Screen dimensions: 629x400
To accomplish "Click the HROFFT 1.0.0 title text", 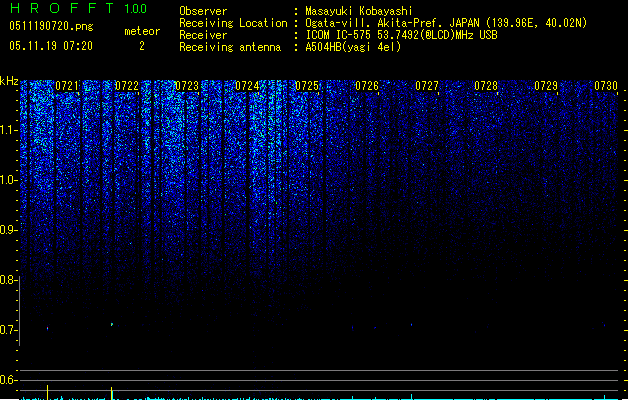I will click(79, 8).
